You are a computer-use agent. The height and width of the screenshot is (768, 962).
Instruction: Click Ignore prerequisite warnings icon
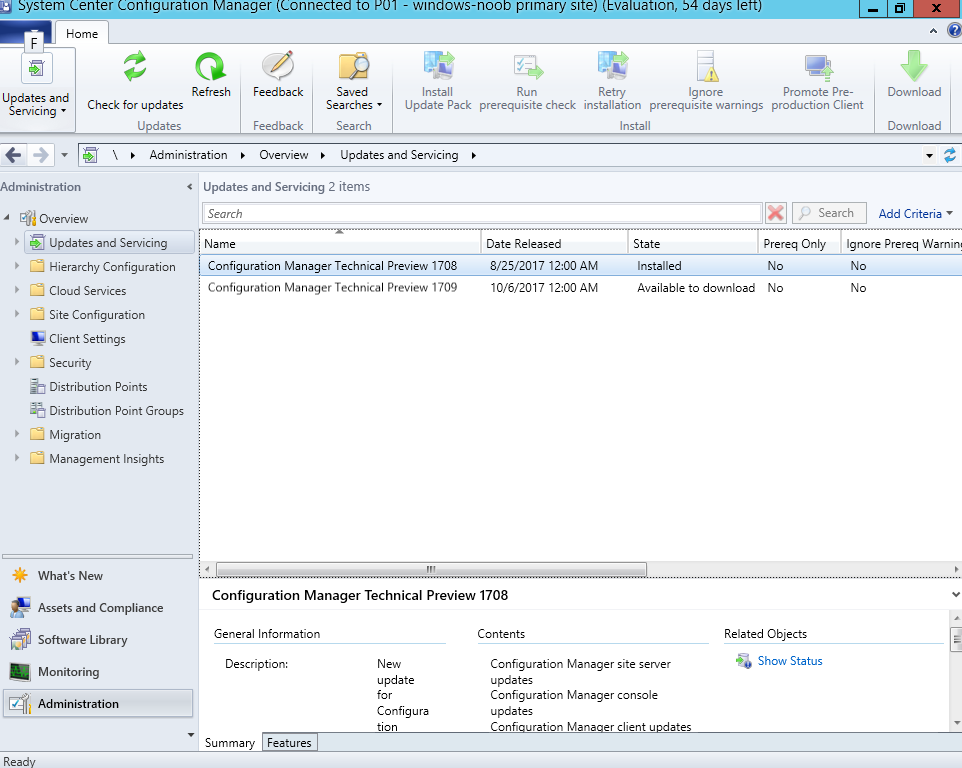pyautogui.click(x=706, y=66)
